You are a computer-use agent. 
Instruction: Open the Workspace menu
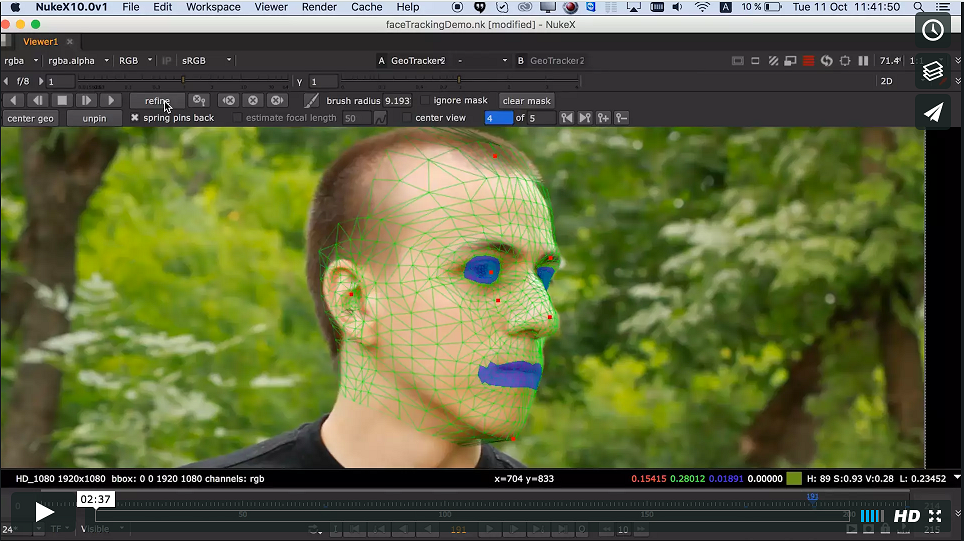pos(213,7)
